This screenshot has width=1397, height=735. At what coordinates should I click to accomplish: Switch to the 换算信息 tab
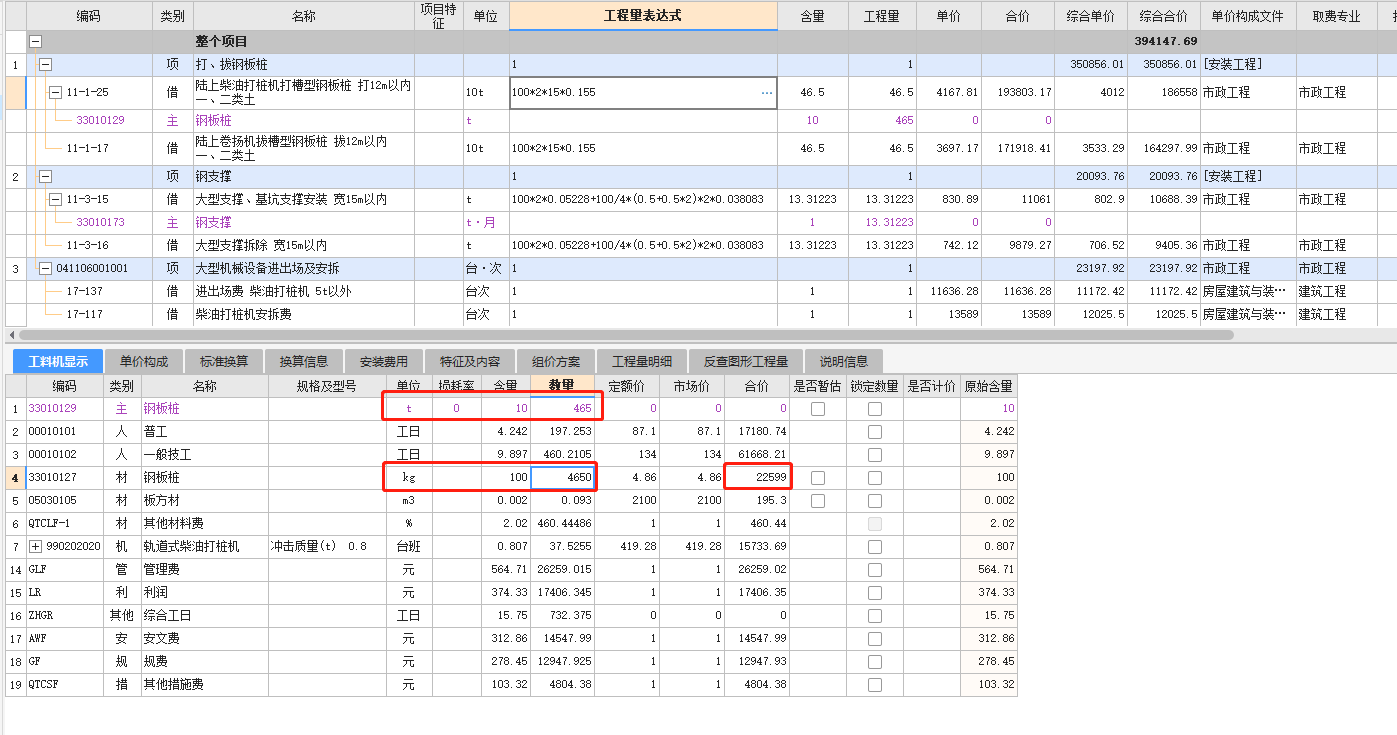click(304, 361)
